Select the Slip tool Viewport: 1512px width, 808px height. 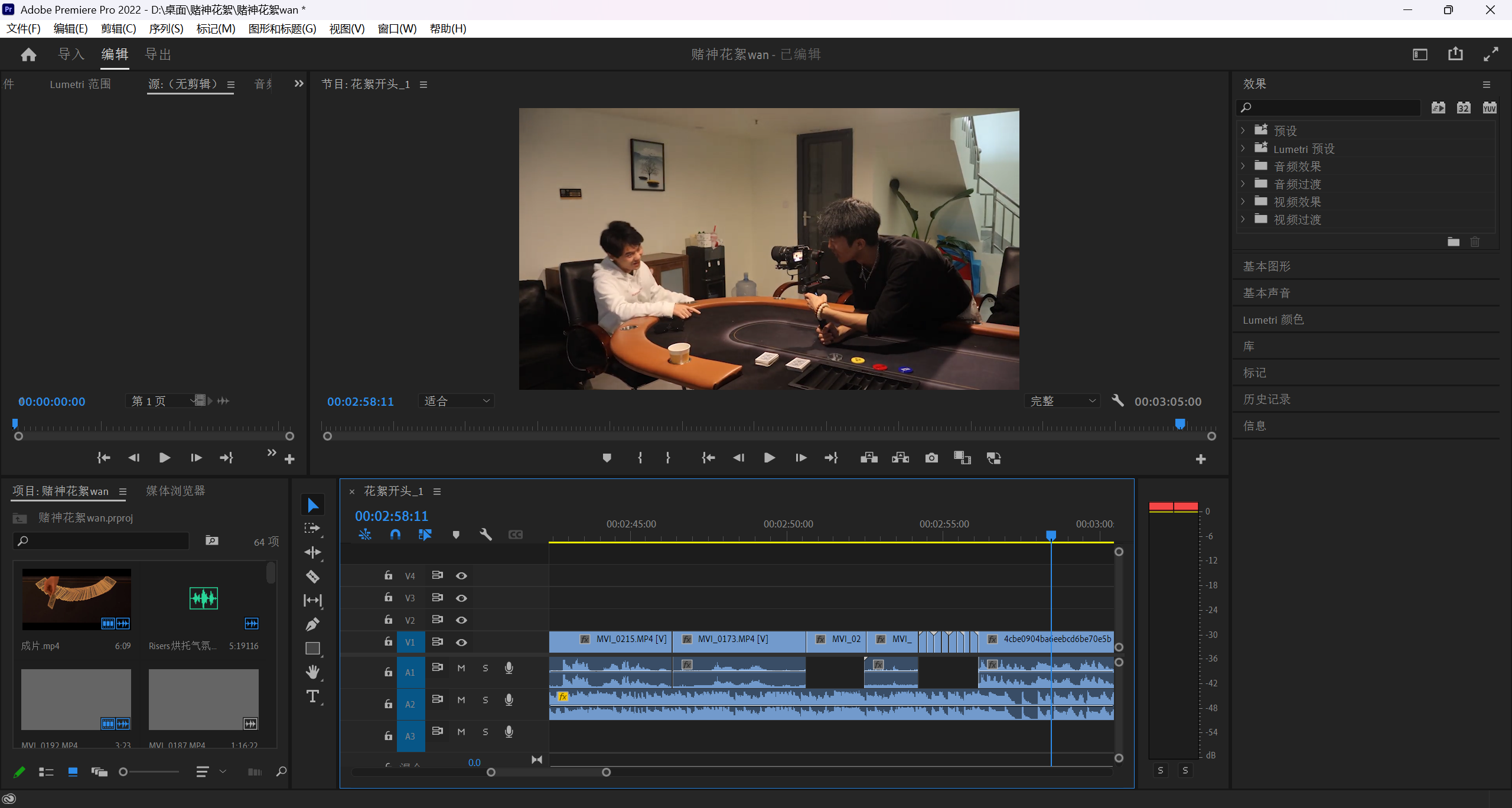click(312, 601)
